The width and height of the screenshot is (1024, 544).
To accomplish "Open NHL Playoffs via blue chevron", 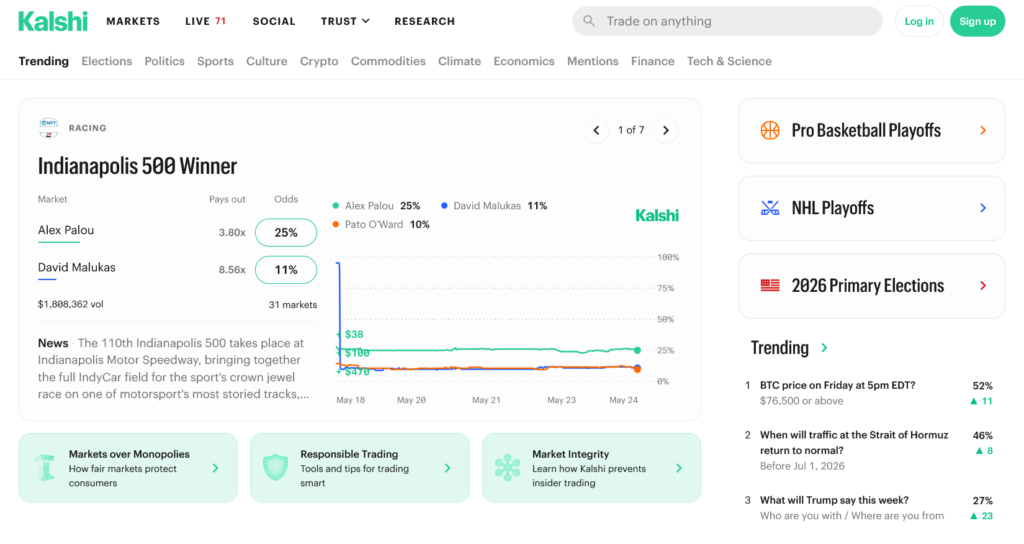I will pyautogui.click(x=983, y=208).
